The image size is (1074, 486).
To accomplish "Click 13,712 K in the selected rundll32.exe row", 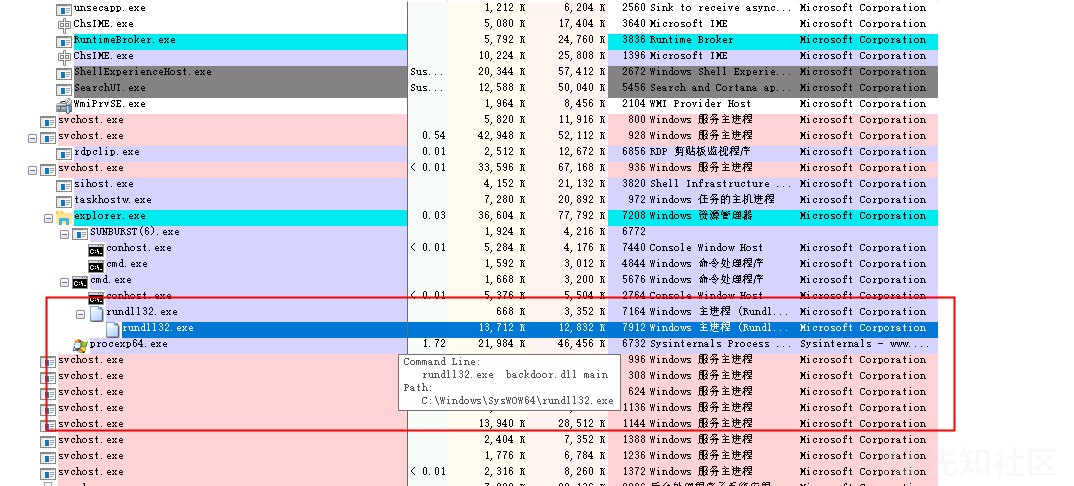I will (501, 328).
